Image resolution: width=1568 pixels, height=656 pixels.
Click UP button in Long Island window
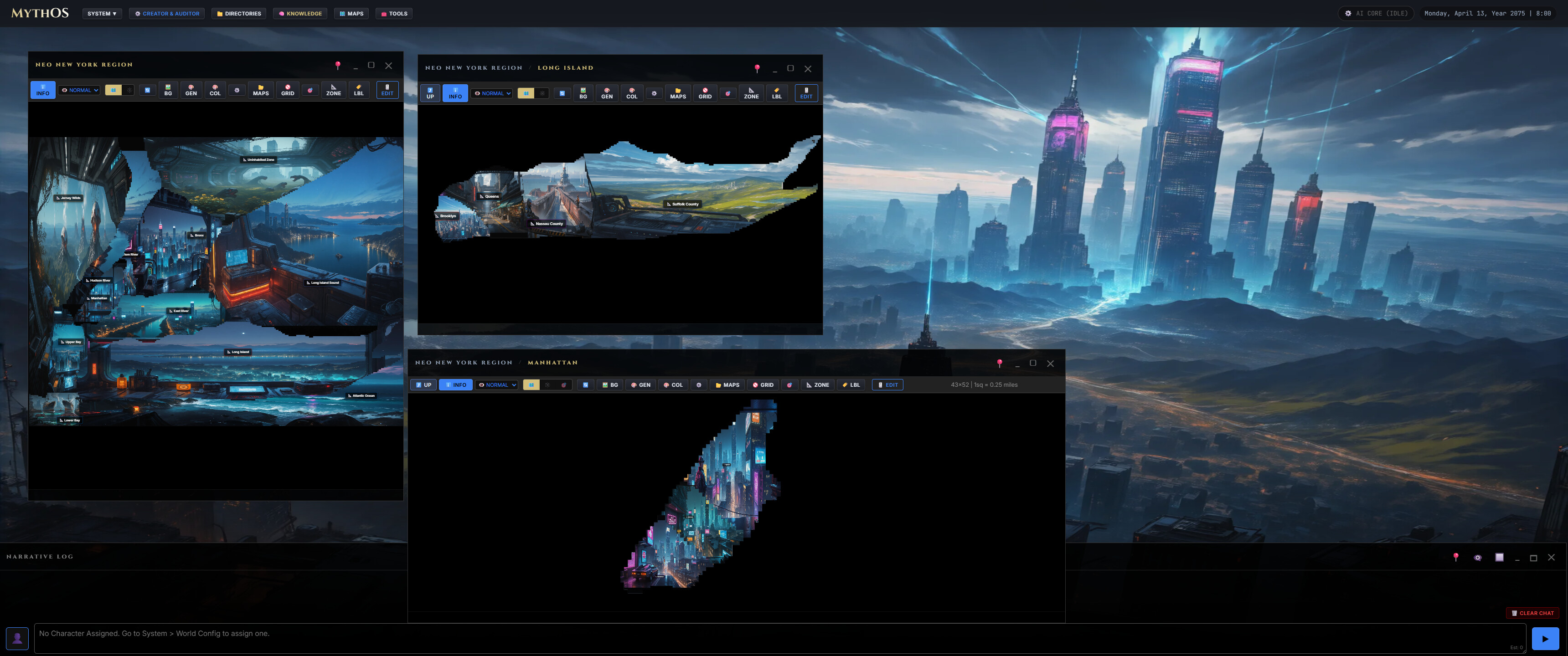pos(430,93)
